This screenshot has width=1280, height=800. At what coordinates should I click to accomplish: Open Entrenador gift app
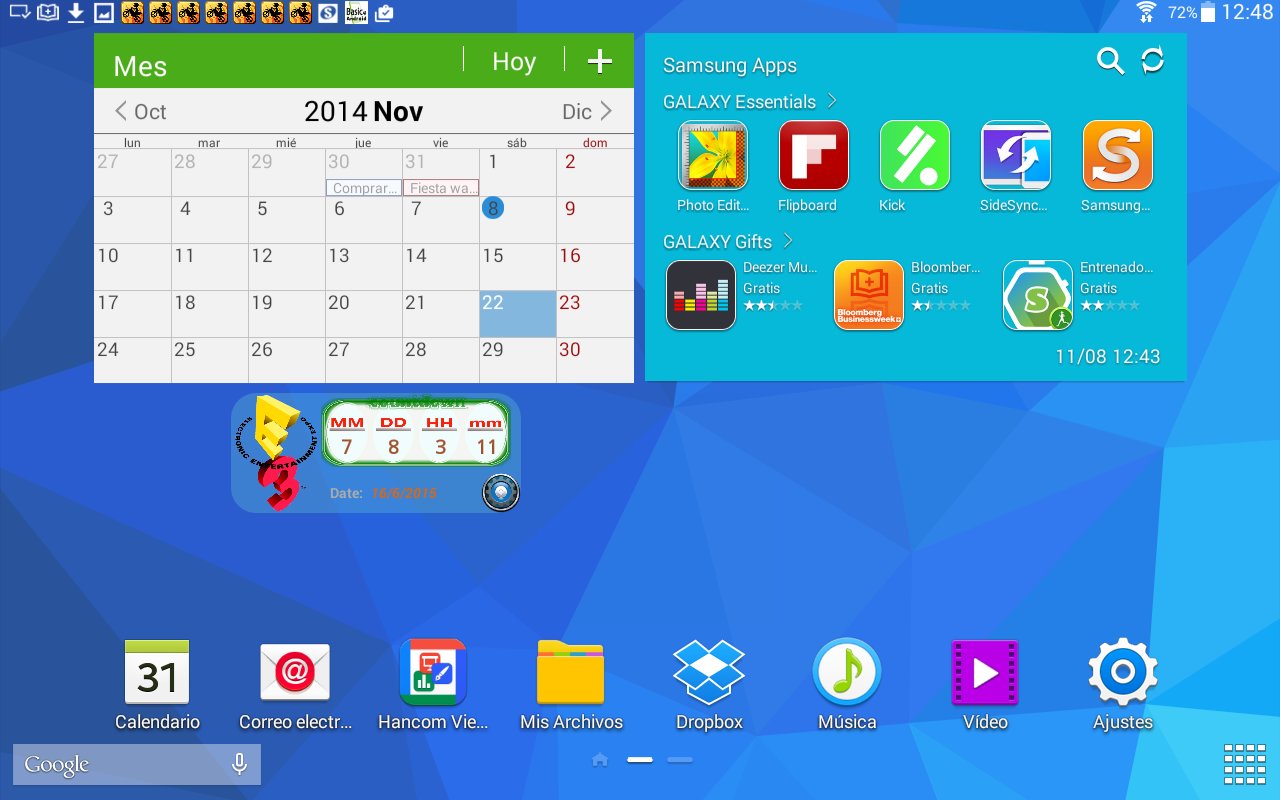pyautogui.click(x=1038, y=295)
